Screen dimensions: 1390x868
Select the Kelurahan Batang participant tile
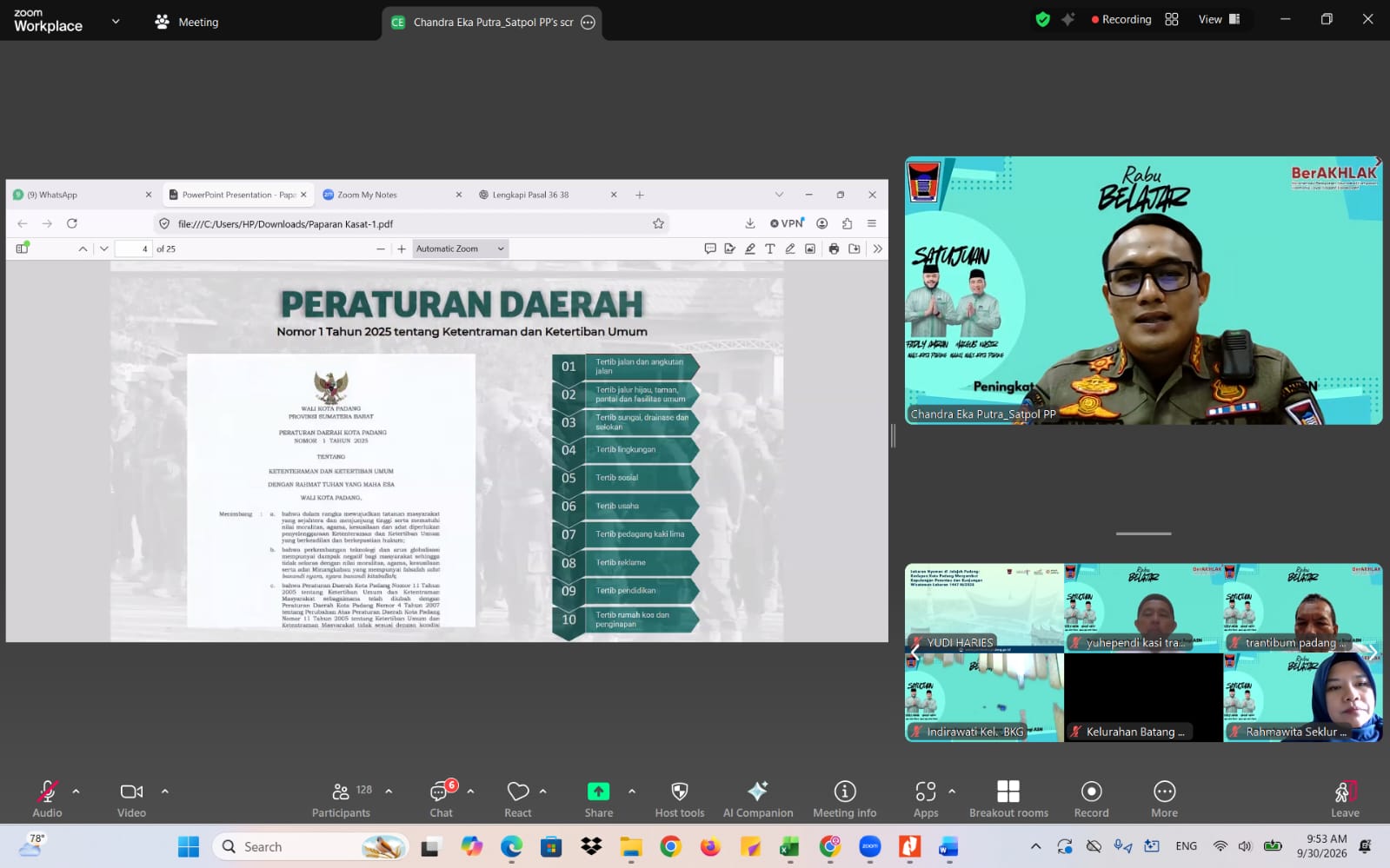pyautogui.click(x=1143, y=698)
